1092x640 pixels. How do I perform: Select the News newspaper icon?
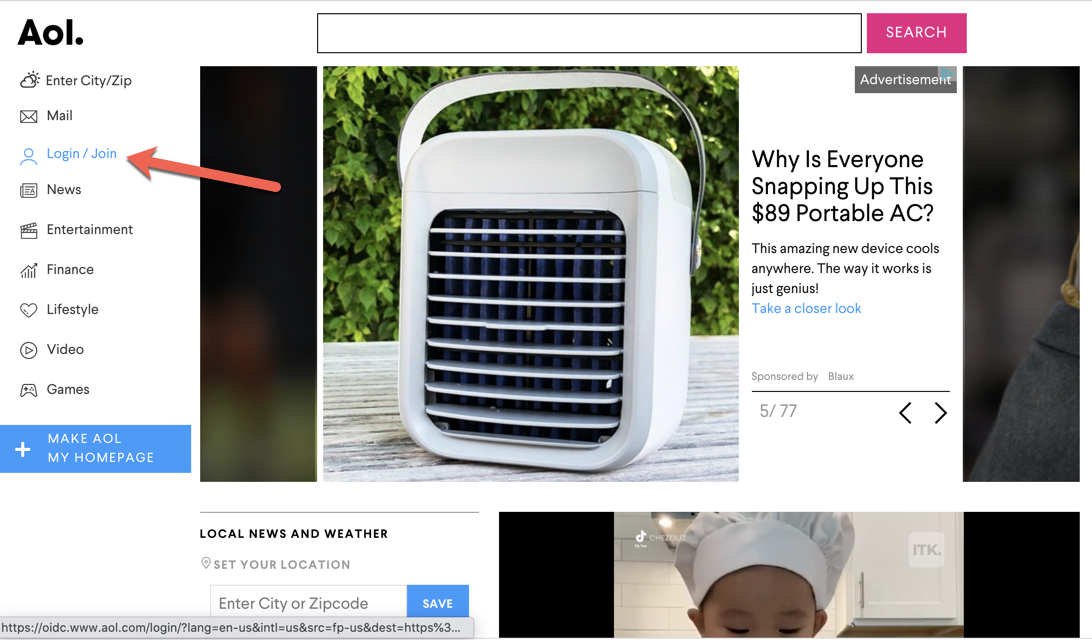(x=29, y=190)
